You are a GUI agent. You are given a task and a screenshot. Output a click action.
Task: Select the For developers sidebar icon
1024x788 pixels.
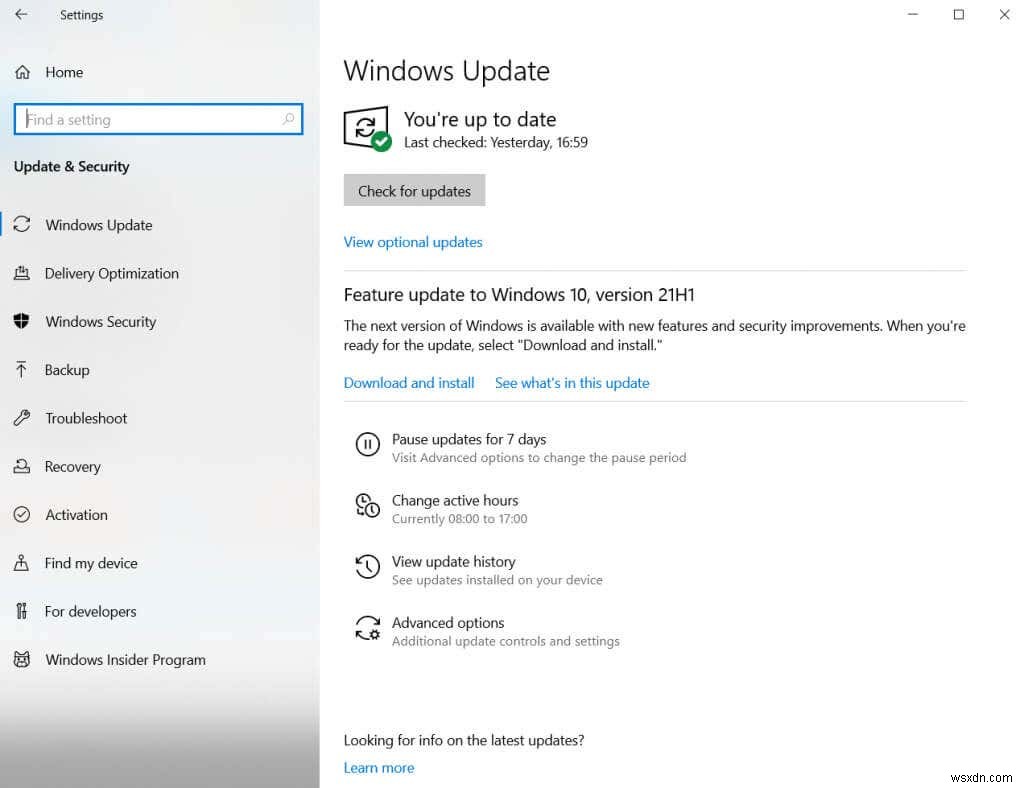click(x=22, y=611)
